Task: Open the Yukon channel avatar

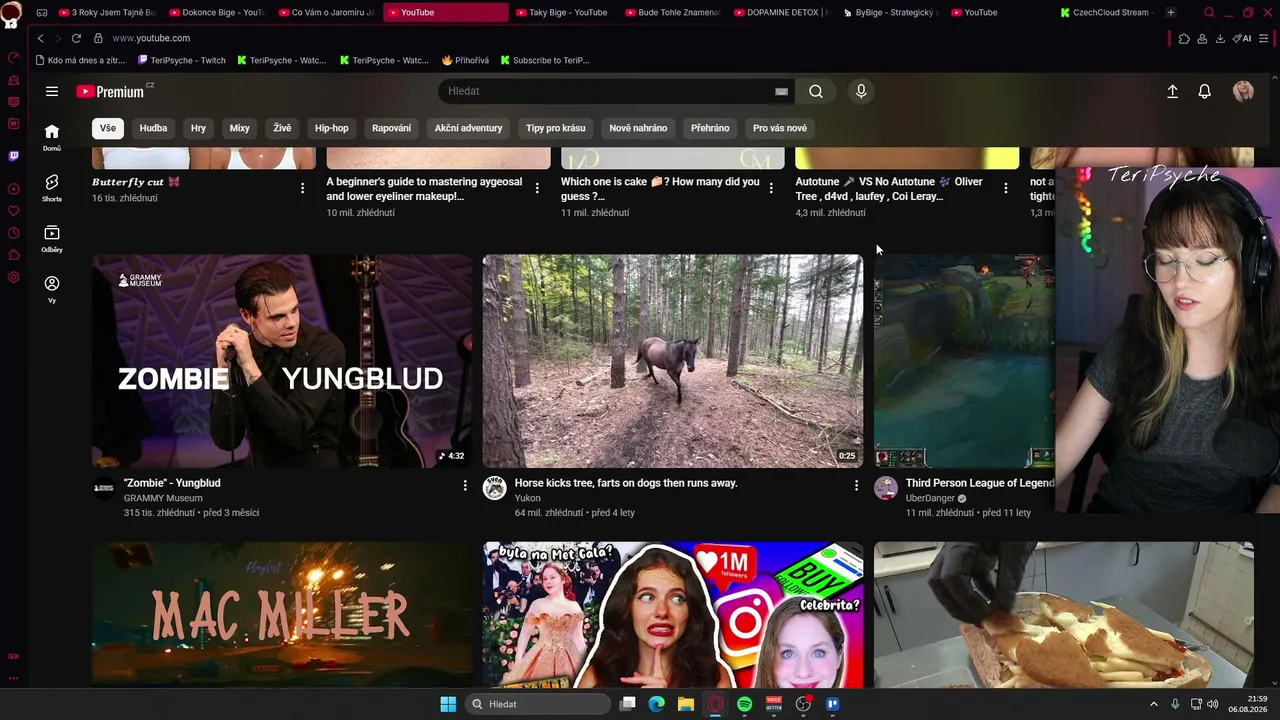Action: pyautogui.click(x=495, y=488)
